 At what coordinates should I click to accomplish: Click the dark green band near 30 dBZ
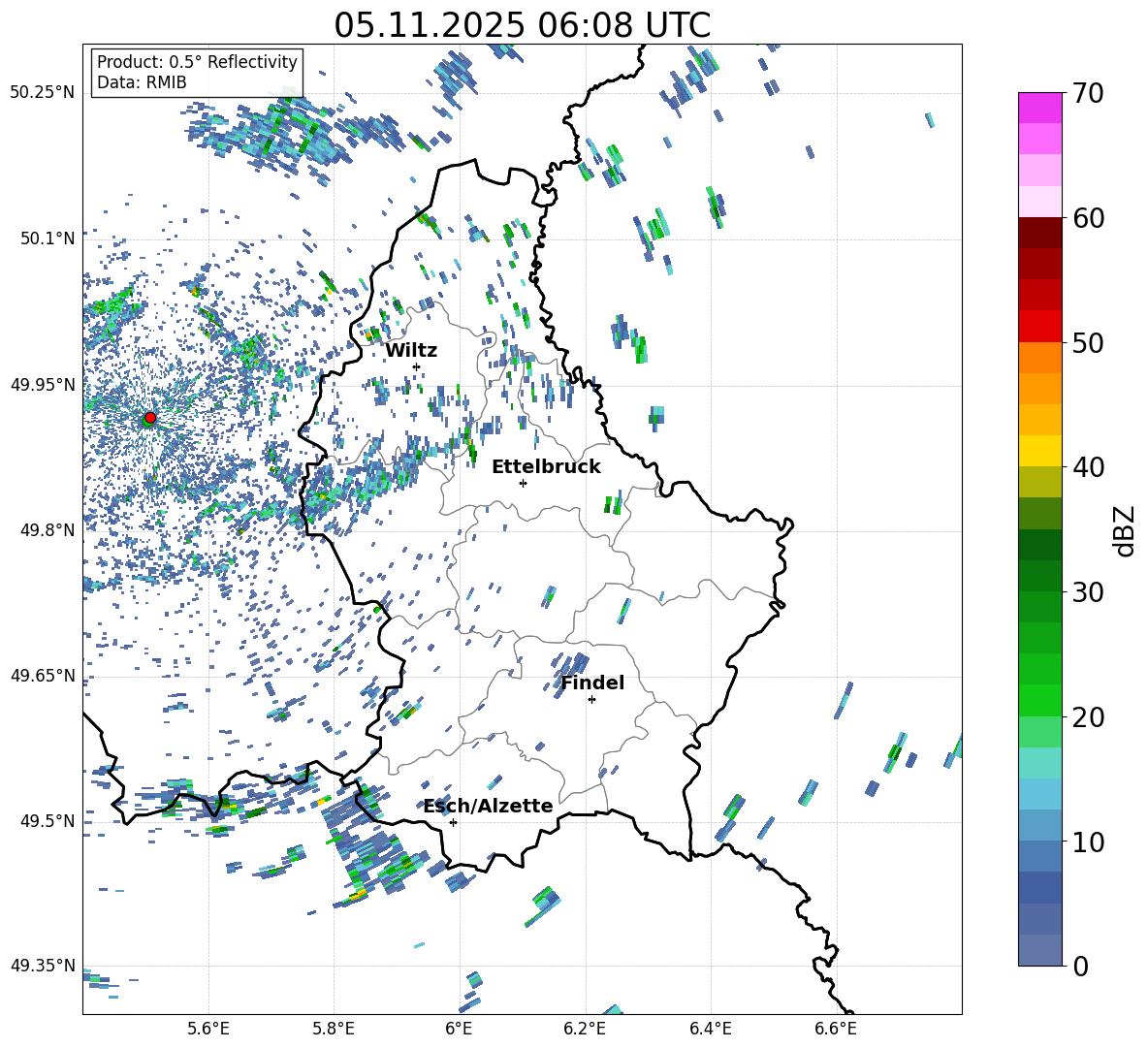(x=1039, y=576)
